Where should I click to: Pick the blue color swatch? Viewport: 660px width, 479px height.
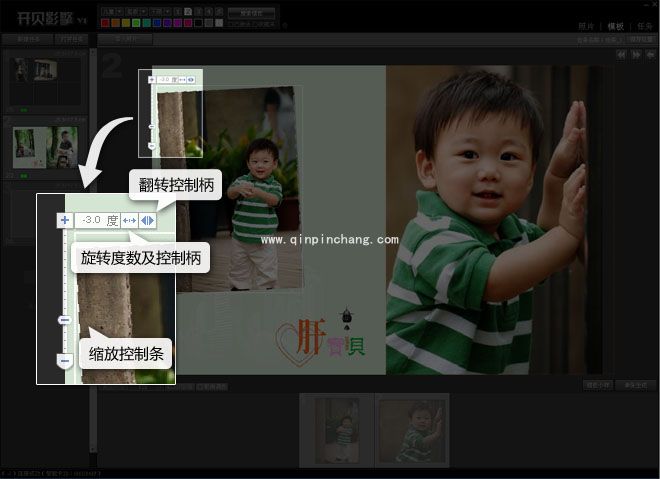click(157, 23)
